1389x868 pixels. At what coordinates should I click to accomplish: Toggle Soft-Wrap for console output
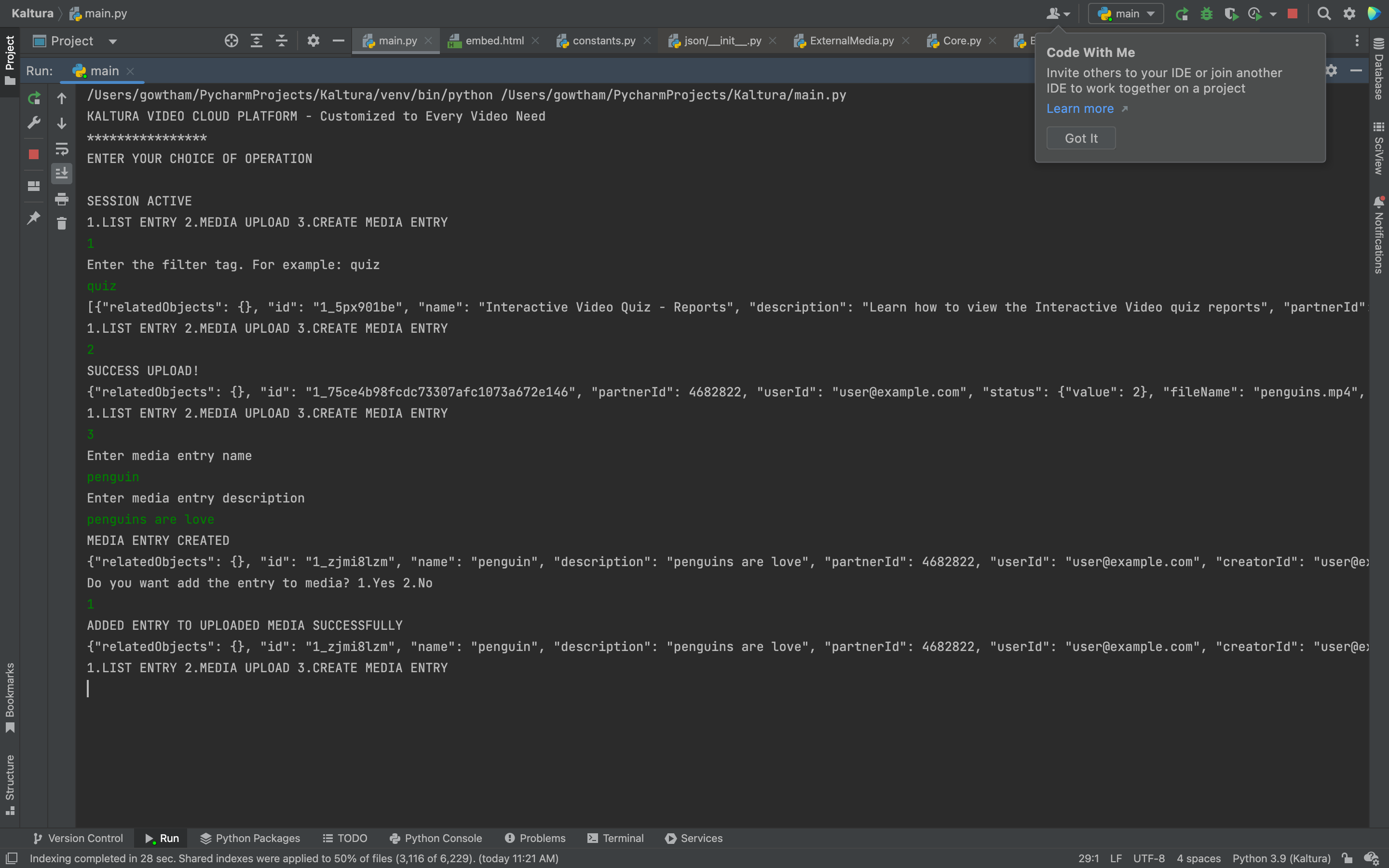click(x=61, y=149)
